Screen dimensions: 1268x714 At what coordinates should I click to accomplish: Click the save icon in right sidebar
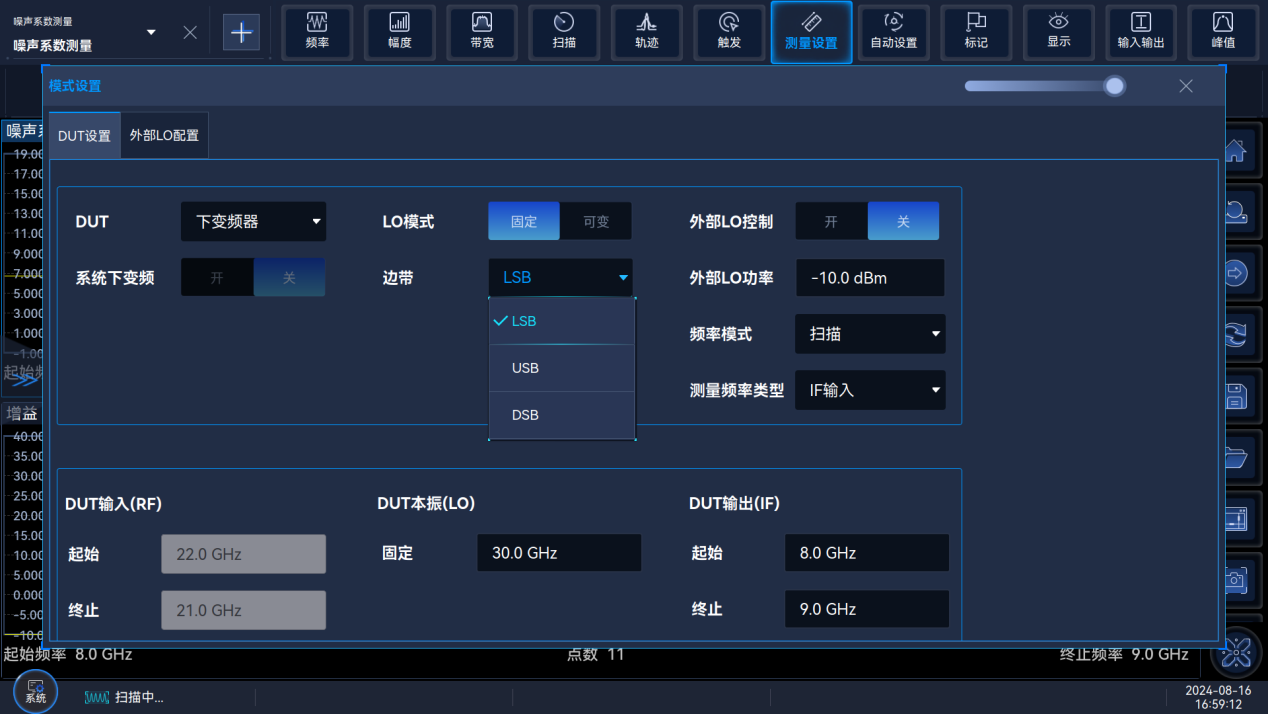pos(1236,395)
